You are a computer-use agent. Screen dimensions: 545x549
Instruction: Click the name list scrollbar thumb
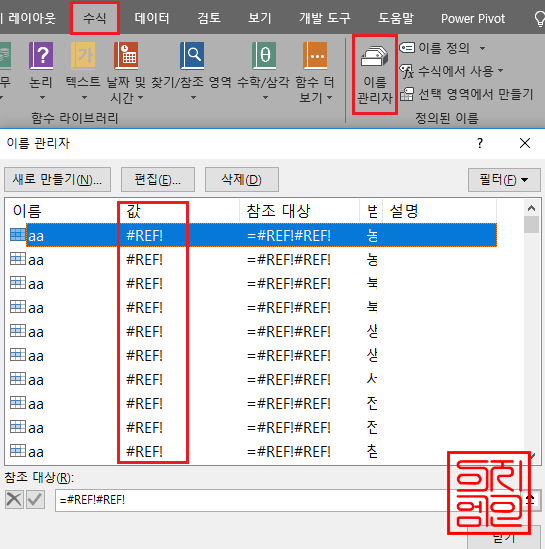[531, 224]
